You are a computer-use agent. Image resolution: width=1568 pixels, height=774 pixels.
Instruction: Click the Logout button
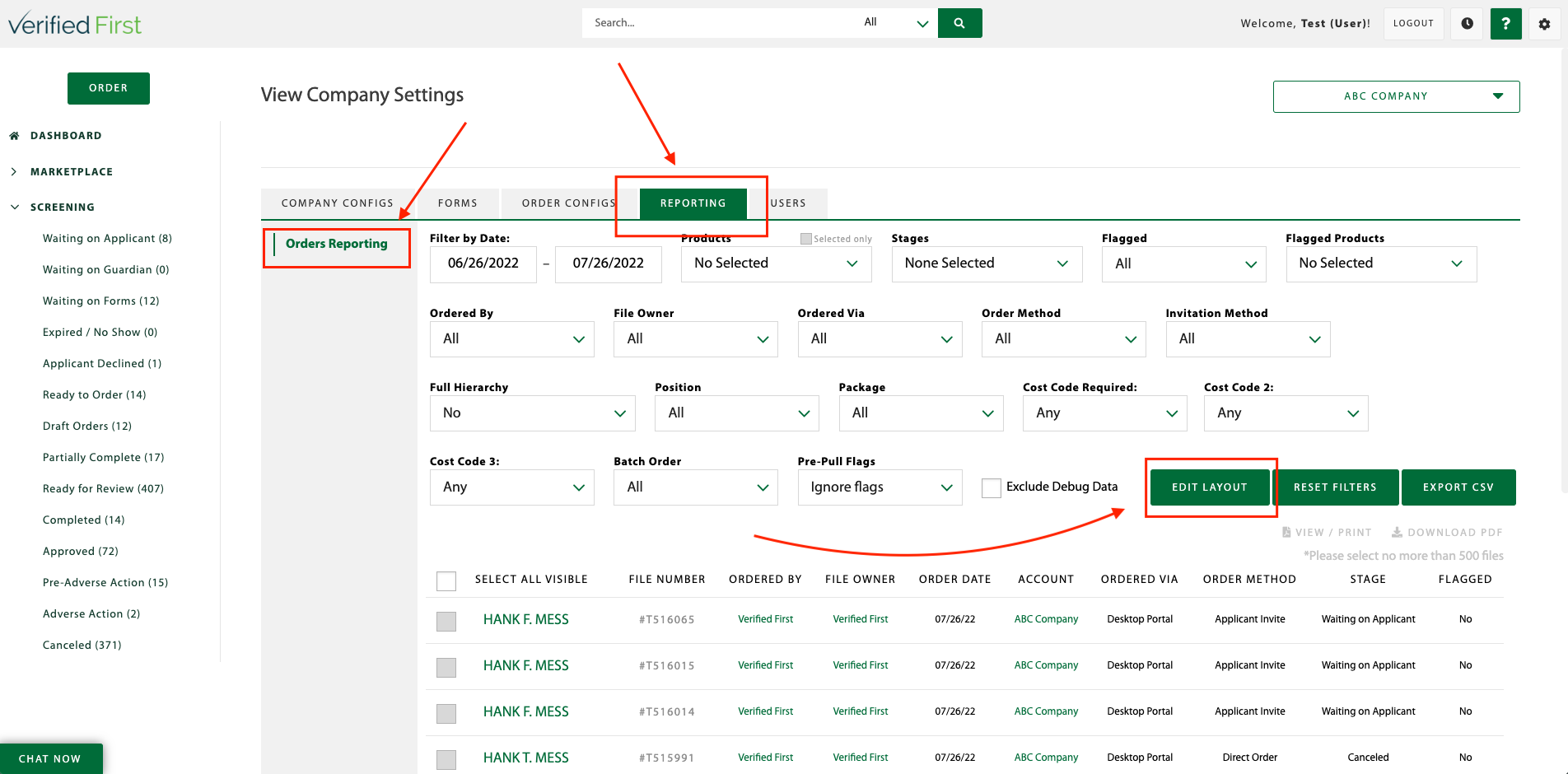coord(1413,24)
